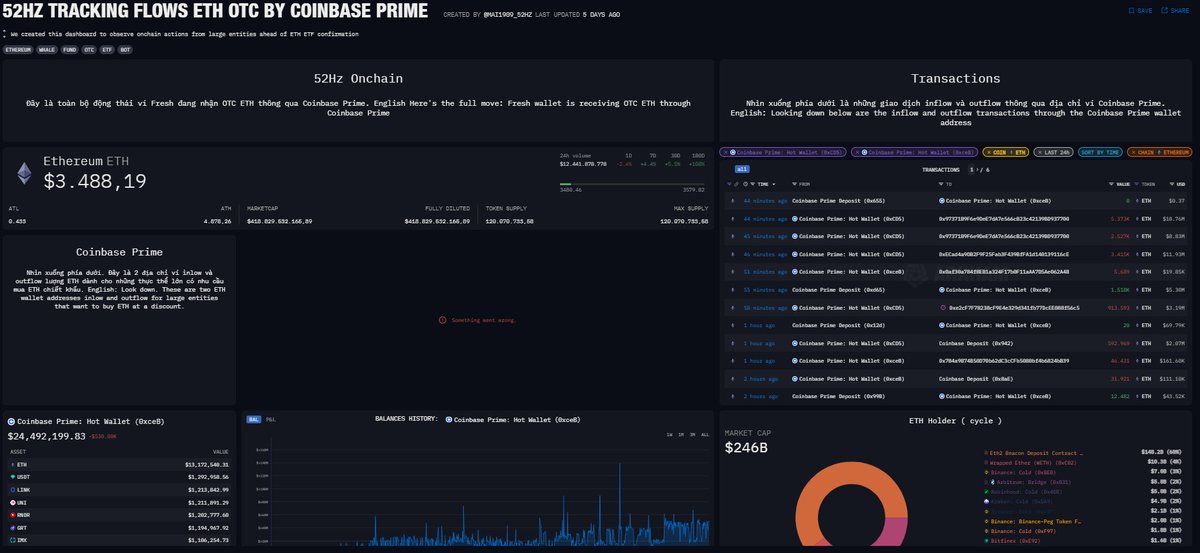Switch chart to BAL view
The image size is (1200, 553).
coord(253,419)
